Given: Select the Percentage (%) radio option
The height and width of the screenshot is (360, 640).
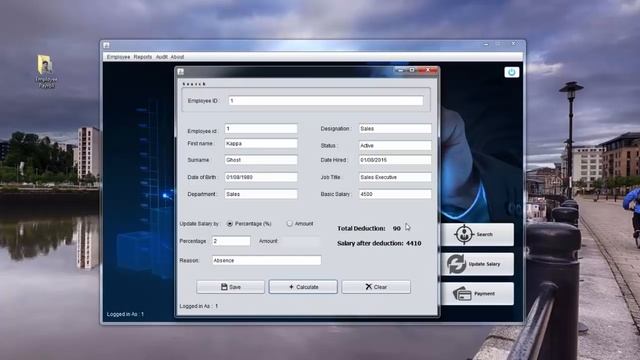Looking at the screenshot, I should [230, 224].
